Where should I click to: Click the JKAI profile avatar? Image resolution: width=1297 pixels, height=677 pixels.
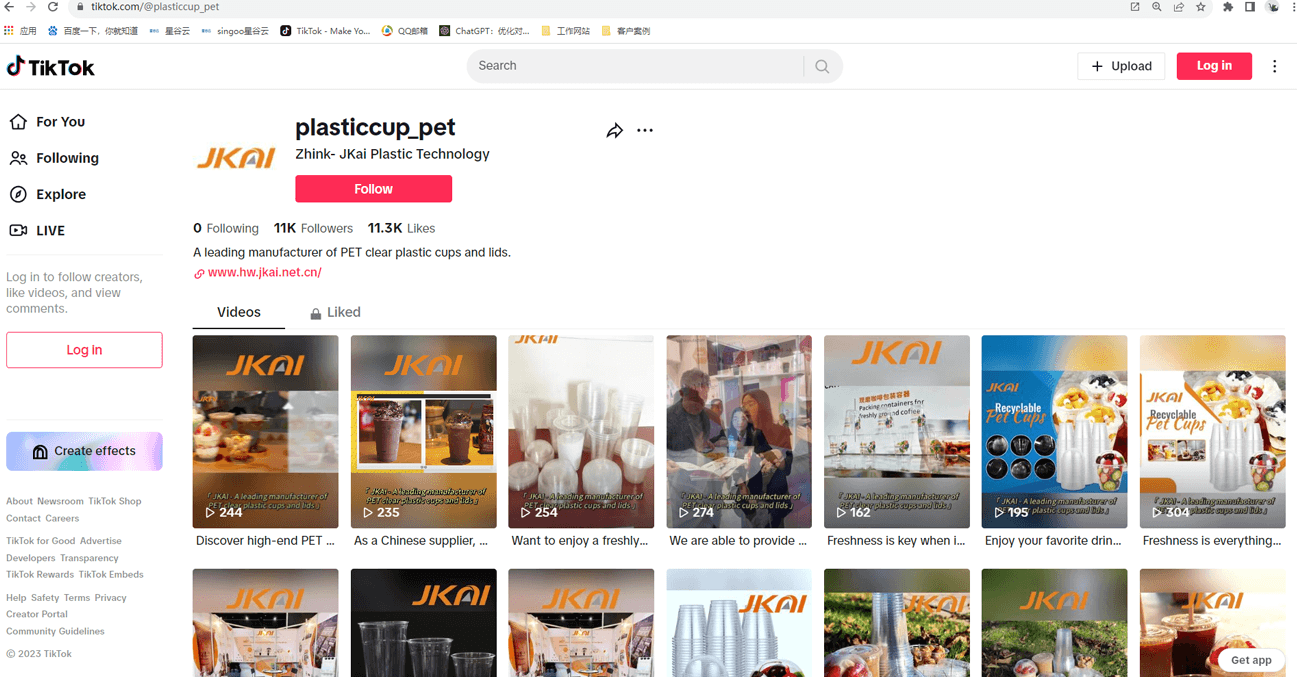(236, 158)
